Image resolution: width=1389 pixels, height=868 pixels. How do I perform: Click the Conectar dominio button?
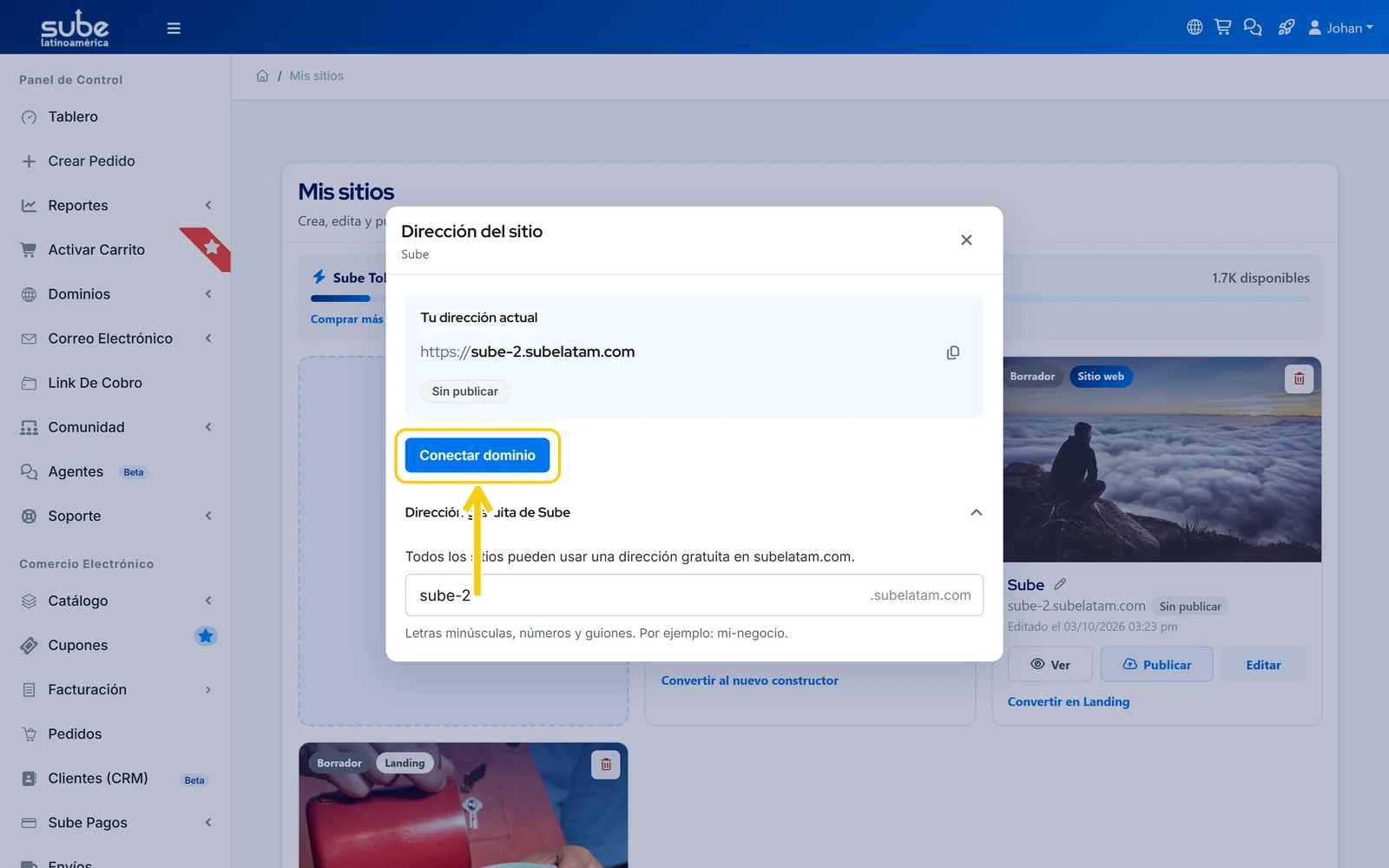click(x=477, y=455)
